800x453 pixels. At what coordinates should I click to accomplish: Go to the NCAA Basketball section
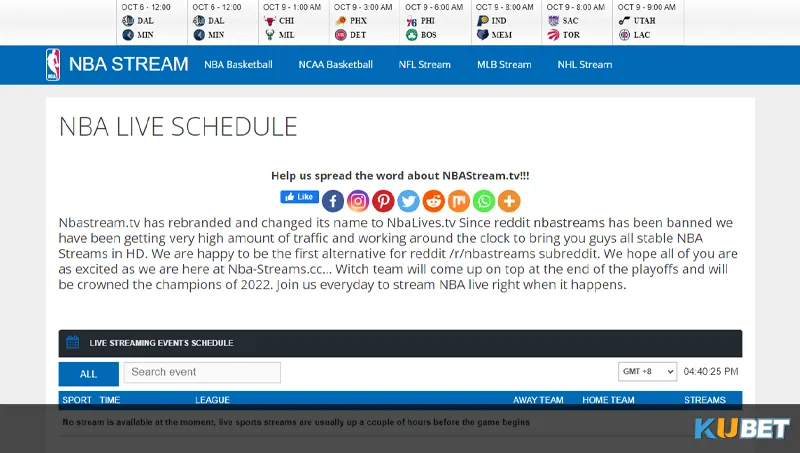(x=335, y=65)
